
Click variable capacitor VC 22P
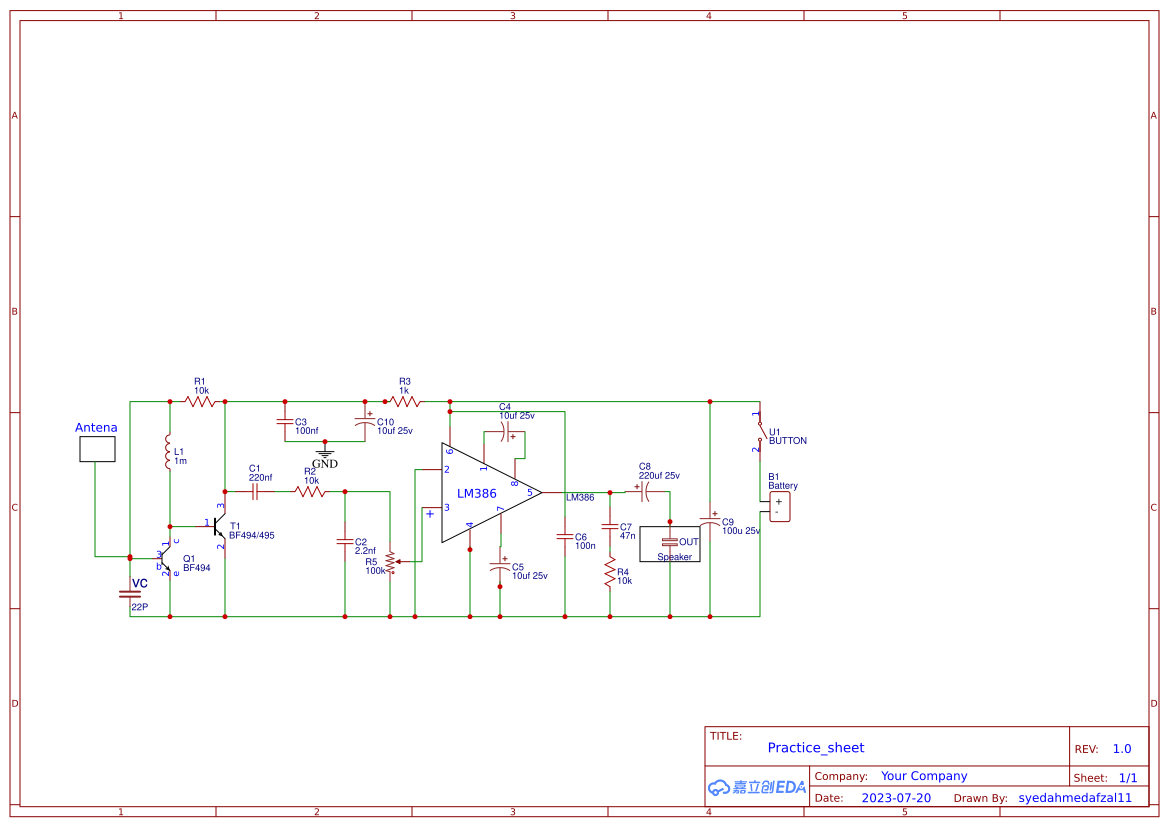click(128, 596)
